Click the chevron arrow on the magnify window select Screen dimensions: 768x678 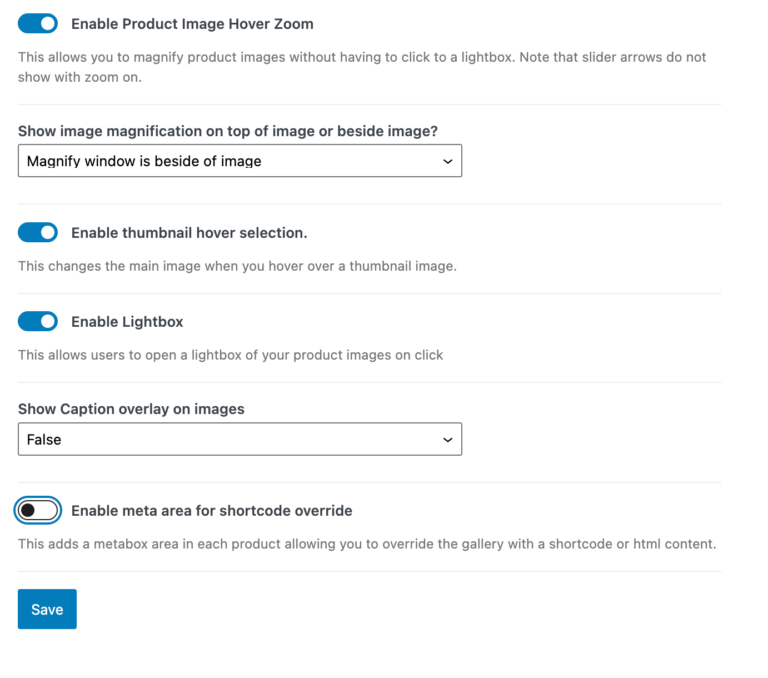click(x=447, y=161)
